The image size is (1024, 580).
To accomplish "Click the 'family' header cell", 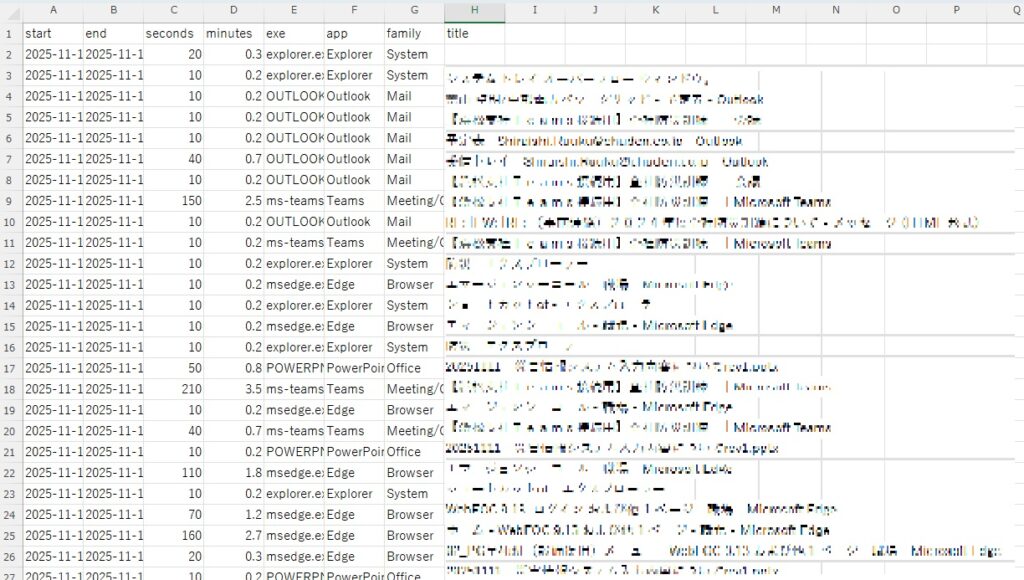I will [414, 33].
